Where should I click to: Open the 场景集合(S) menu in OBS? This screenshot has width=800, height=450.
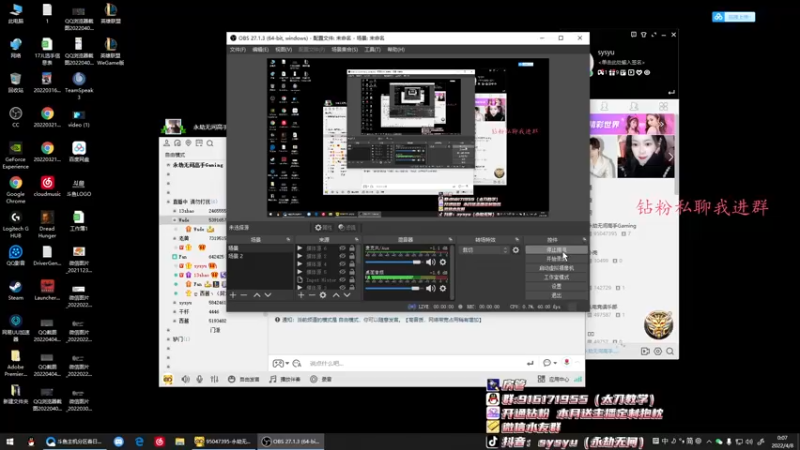[344, 49]
